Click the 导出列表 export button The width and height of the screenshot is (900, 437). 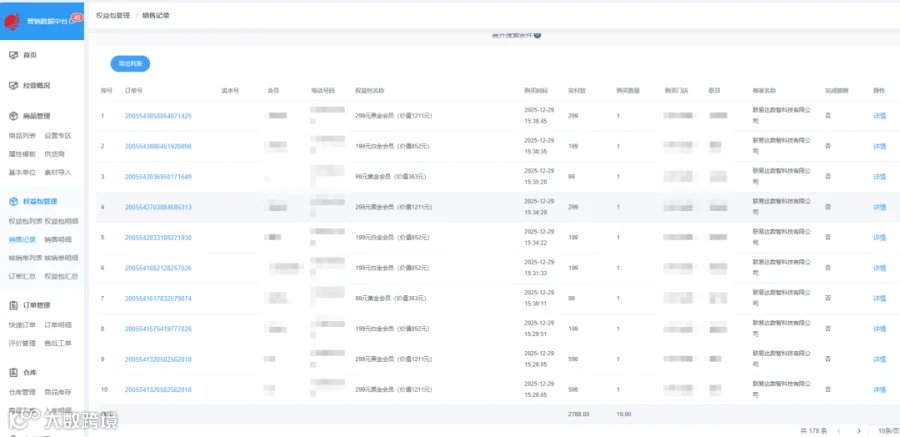pyautogui.click(x=130, y=64)
